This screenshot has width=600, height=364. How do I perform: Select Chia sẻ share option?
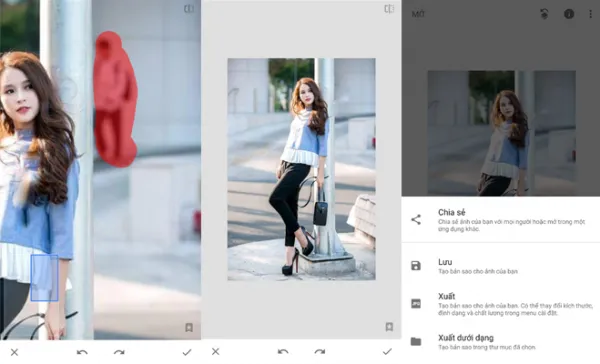pyautogui.click(x=501, y=220)
